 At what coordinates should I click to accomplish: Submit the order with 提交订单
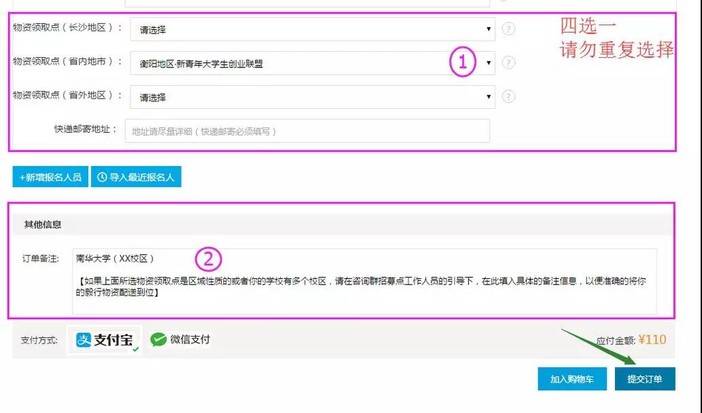[x=644, y=380]
